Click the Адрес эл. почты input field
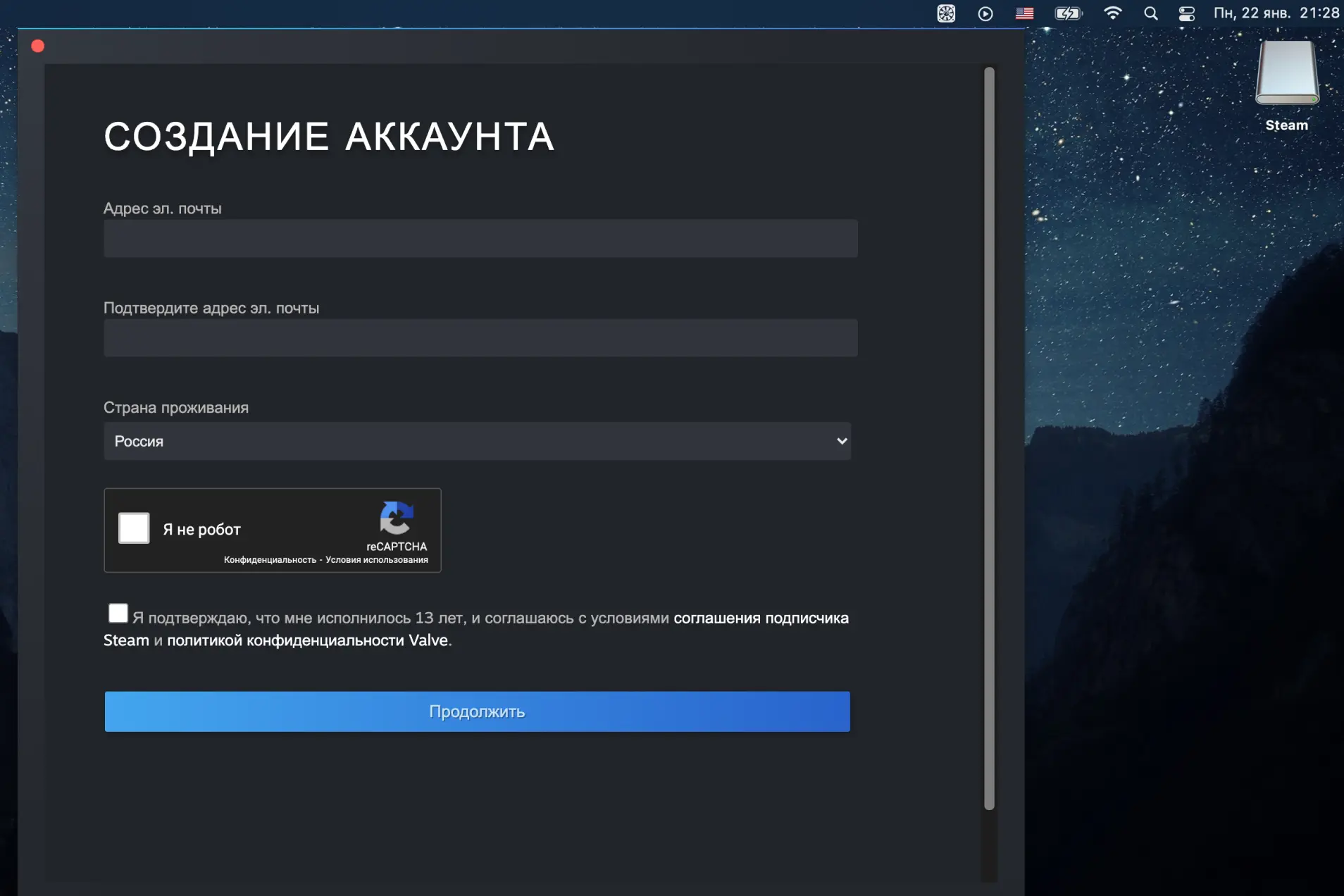1344x896 pixels. (480, 238)
